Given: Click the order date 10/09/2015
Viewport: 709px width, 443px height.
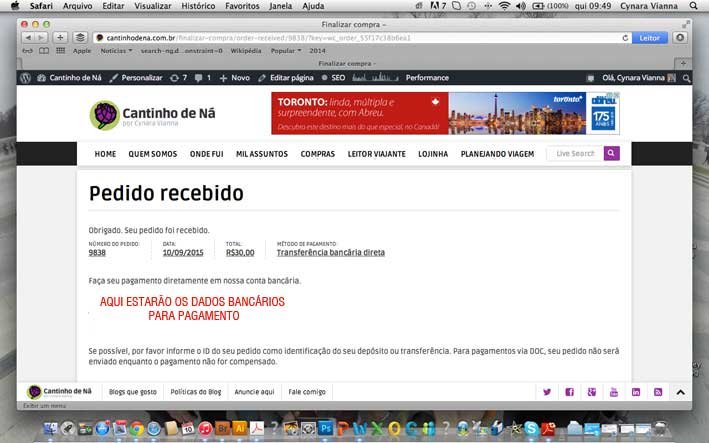Looking at the screenshot, I should click(183, 252).
